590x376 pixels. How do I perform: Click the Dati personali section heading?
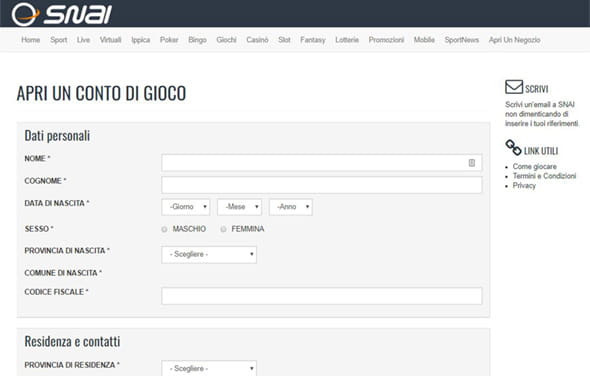57,135
